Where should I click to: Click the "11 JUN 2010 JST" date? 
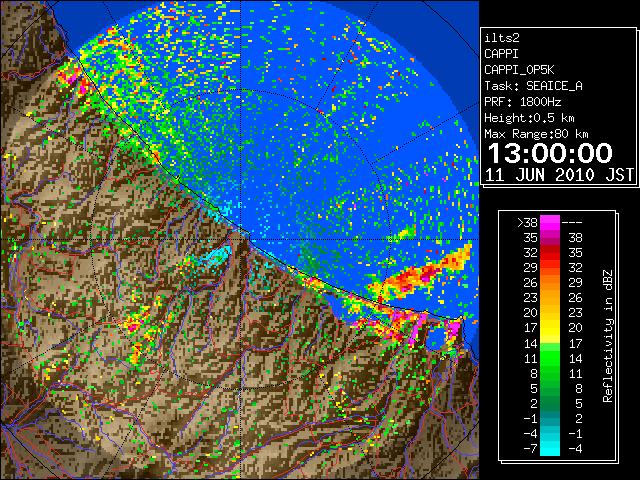(559, 175)
